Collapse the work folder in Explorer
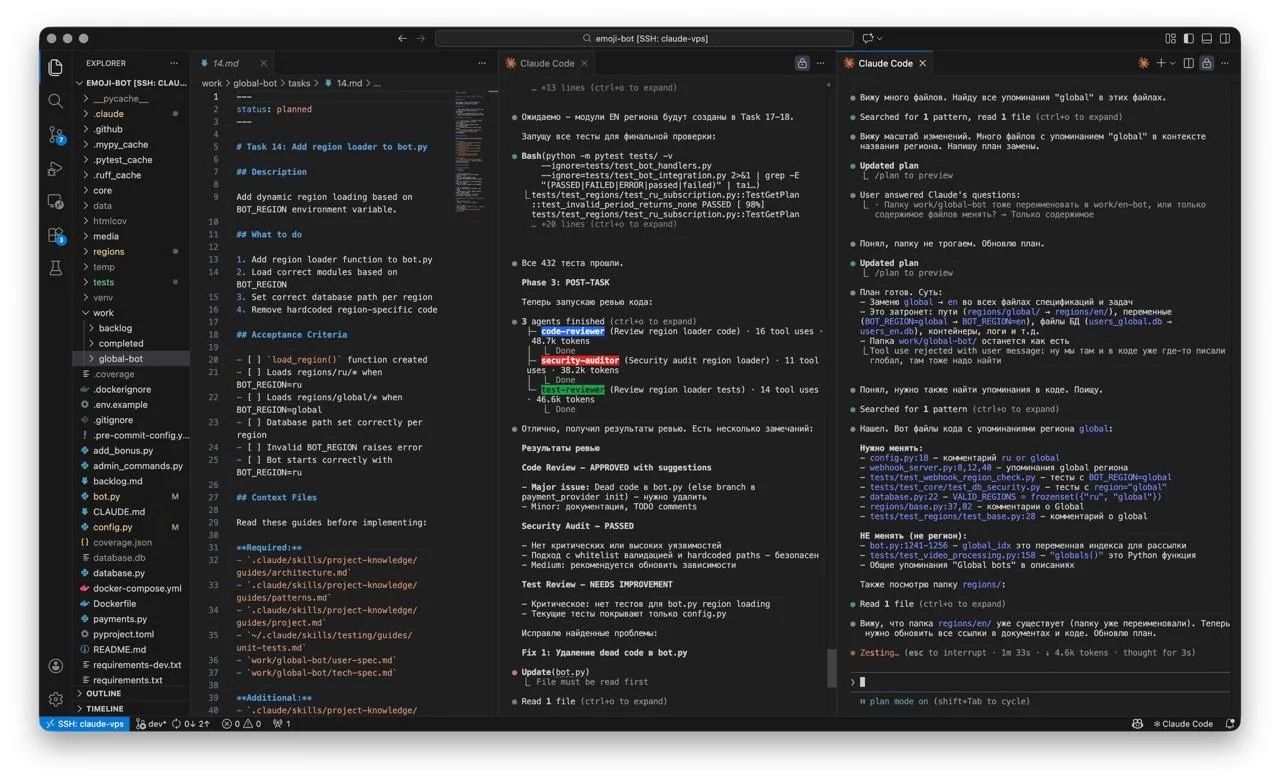The height and width of the screenshot is (783, 1280). [x=104, y=313]
